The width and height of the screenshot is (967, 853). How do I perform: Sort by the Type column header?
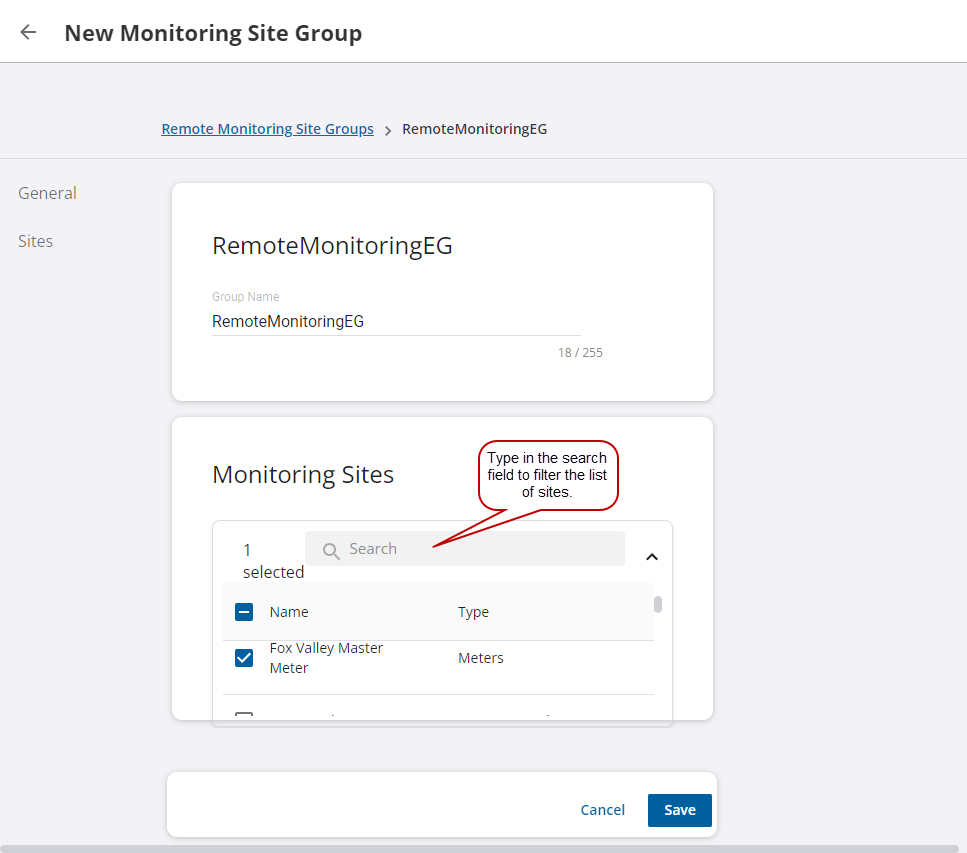(x=473, y=612)
